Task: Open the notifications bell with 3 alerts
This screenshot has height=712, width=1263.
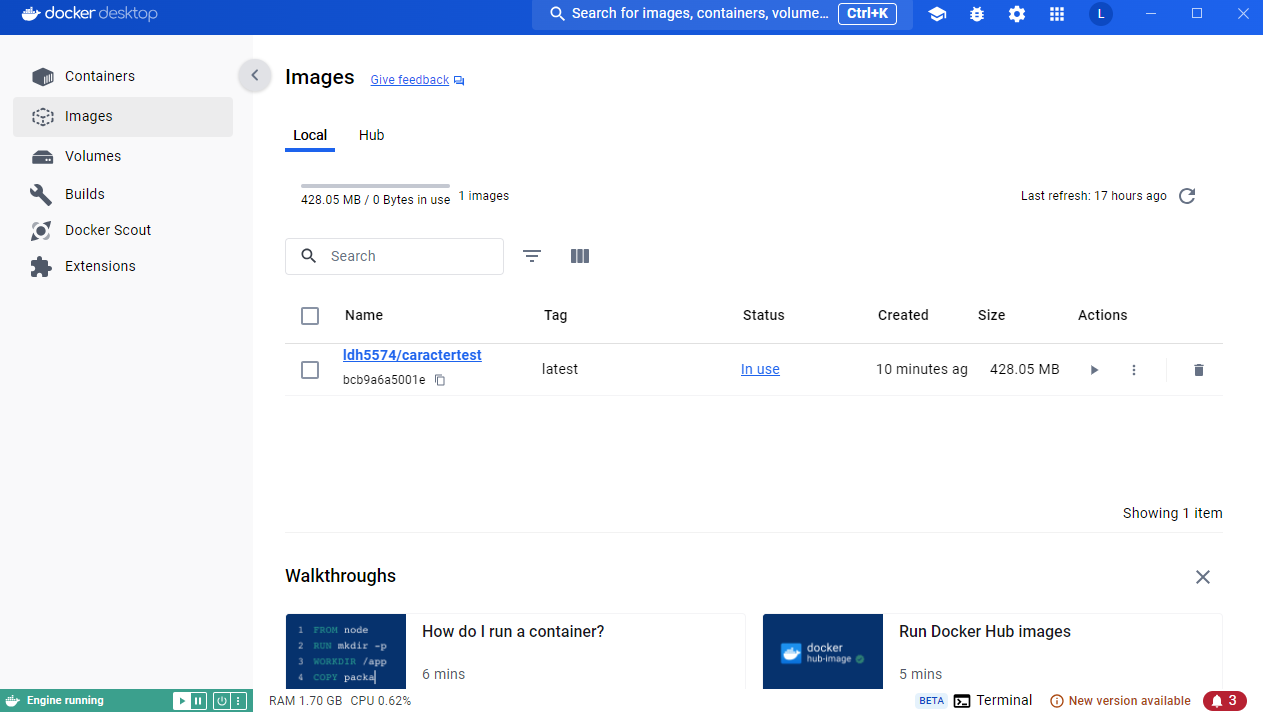Action: [x=1225, y=701]
